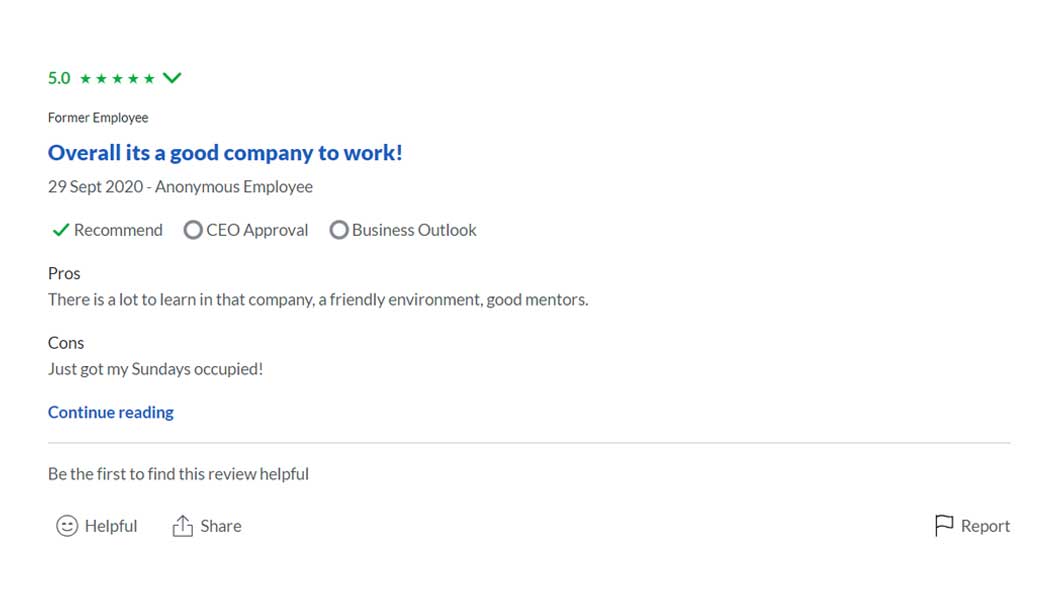Click the Former Employee label

[x=98, y=118]
